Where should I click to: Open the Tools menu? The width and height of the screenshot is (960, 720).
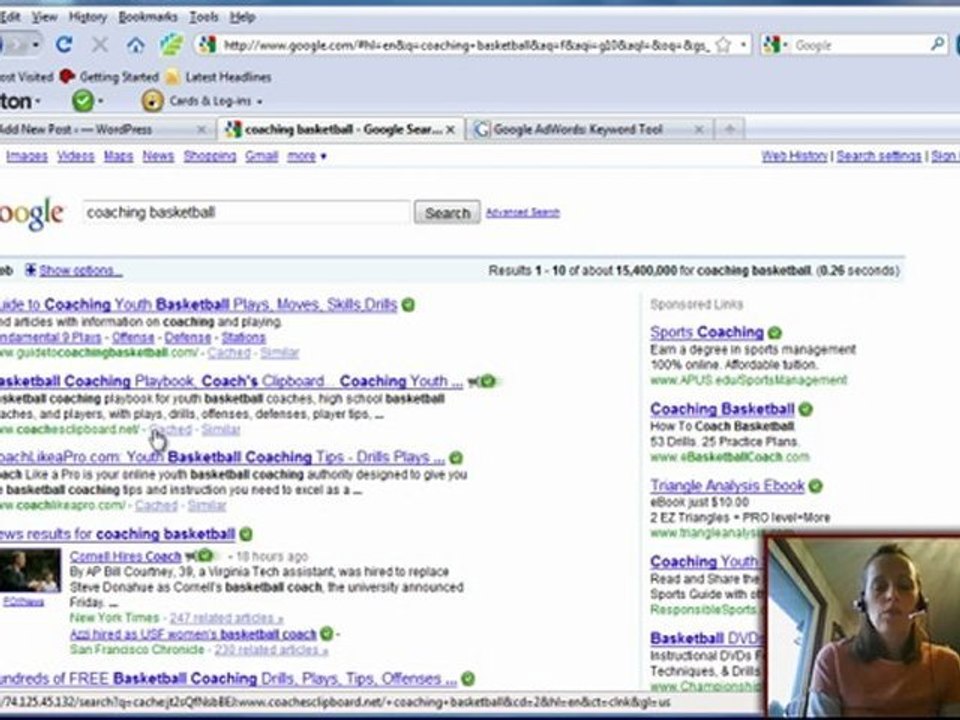tap(203, 17)
